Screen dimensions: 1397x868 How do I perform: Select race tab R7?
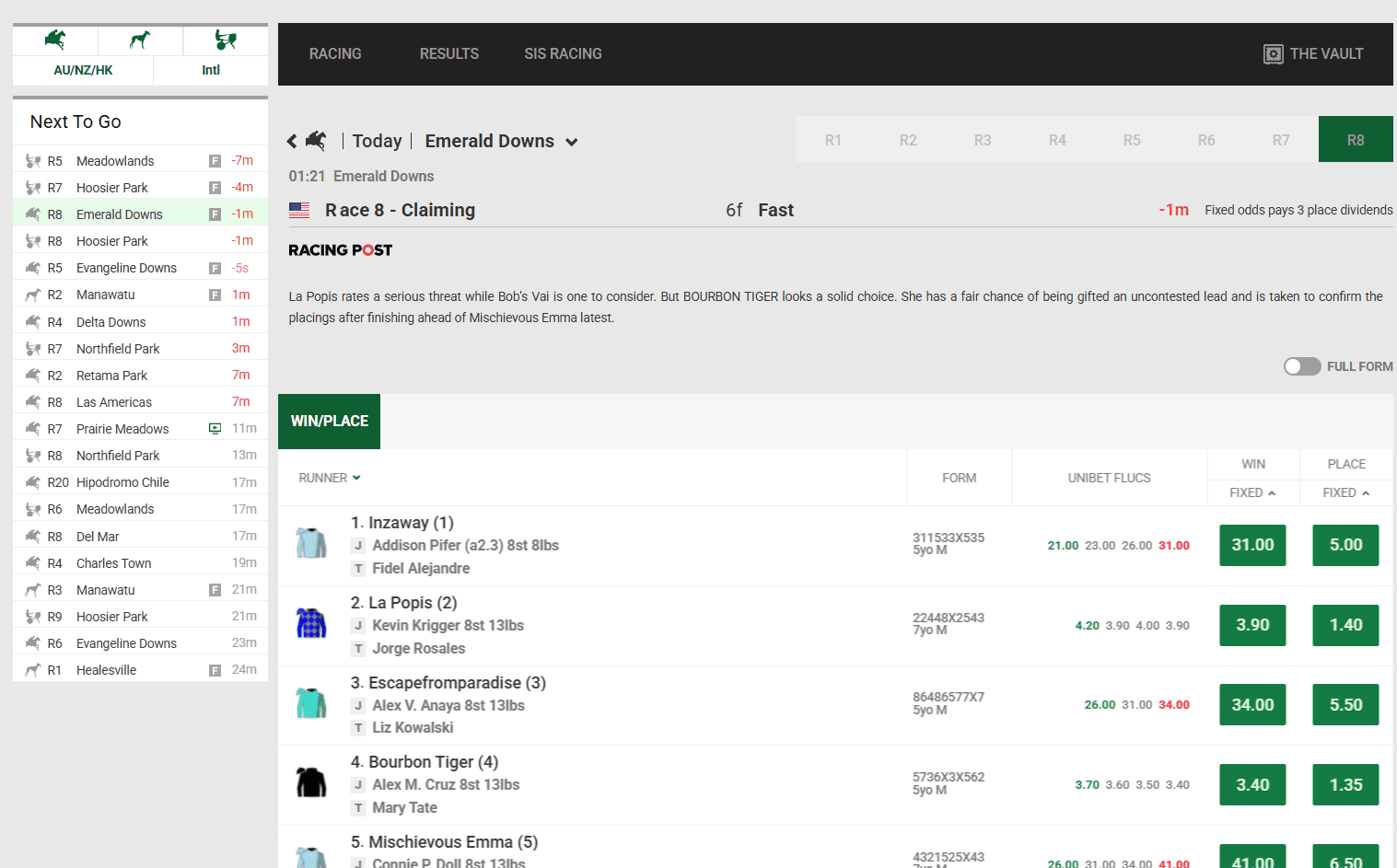(1281, 140)
